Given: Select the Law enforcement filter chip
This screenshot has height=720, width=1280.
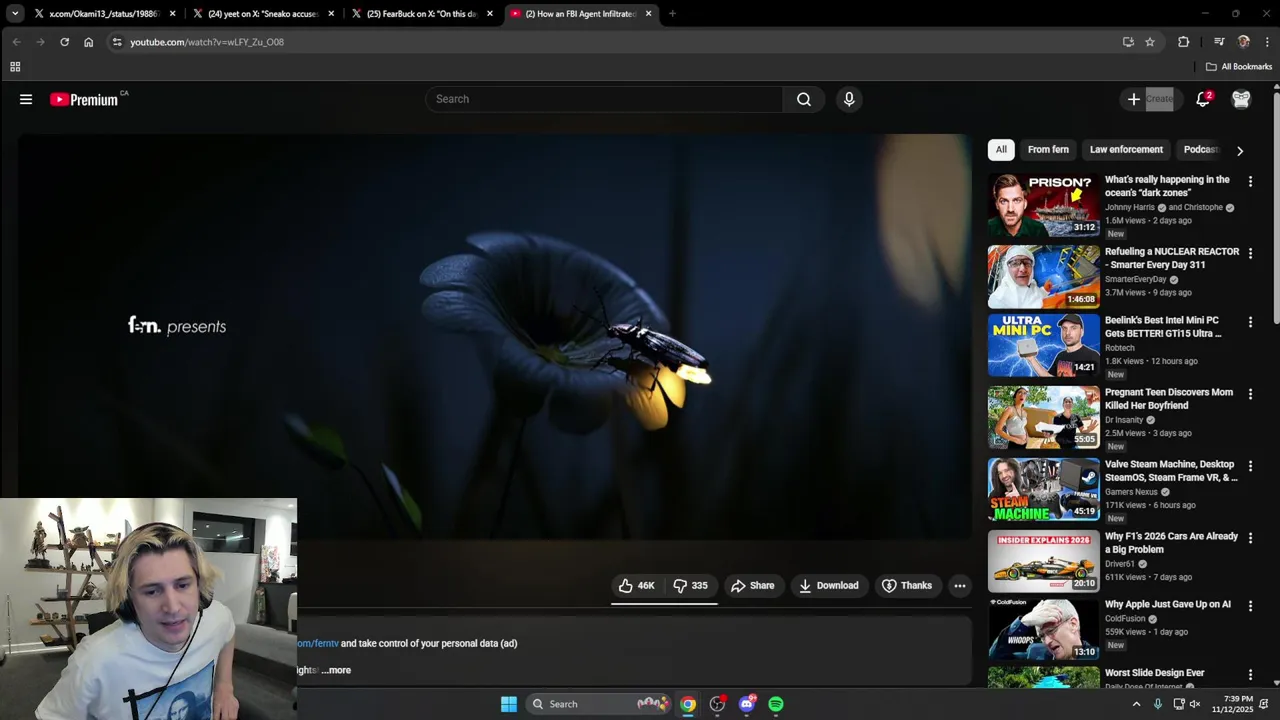Looking at the screenshot, I should pyautogui.click(x=1126, y=150).
